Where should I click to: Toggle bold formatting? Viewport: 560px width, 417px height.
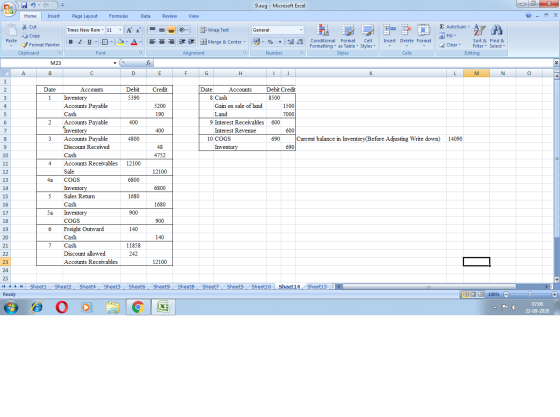point(71,42)
